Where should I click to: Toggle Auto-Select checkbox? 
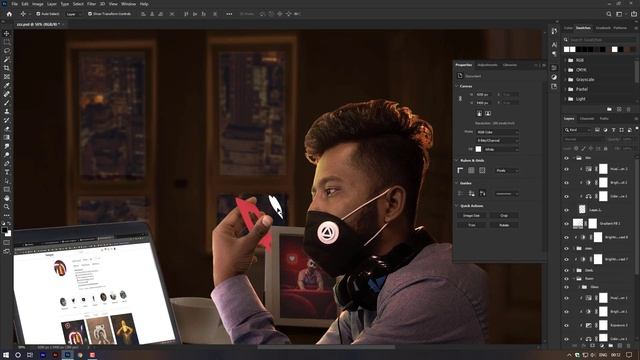(x=38, y=14)
